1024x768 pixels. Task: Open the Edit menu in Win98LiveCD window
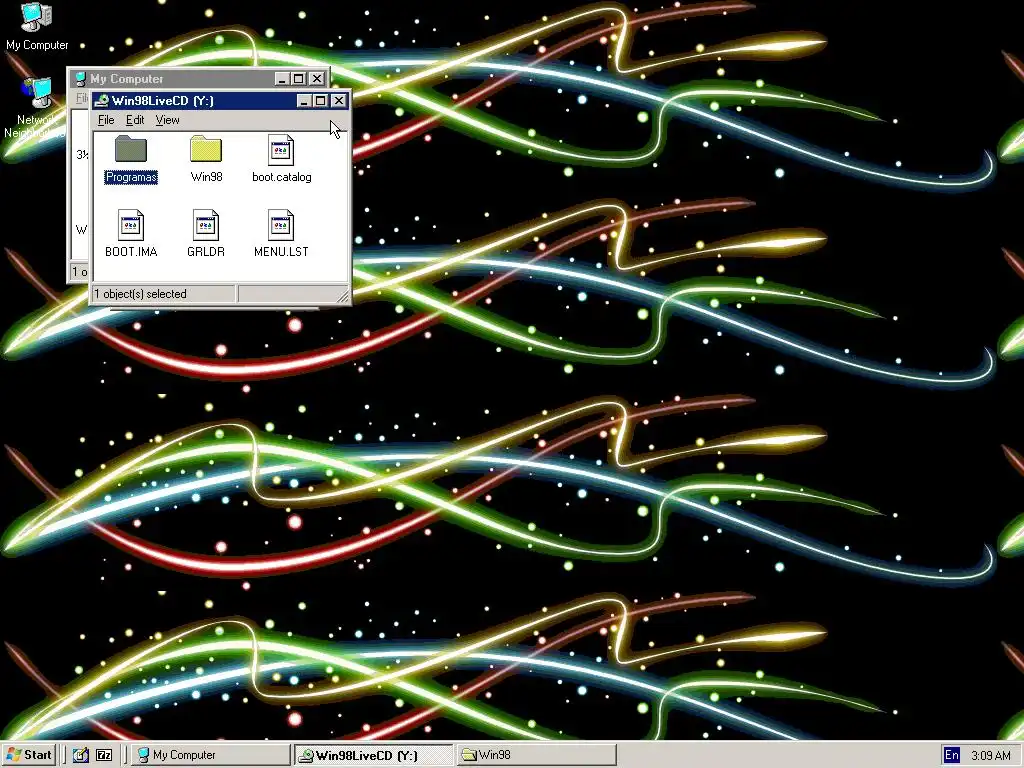(135, 120)
